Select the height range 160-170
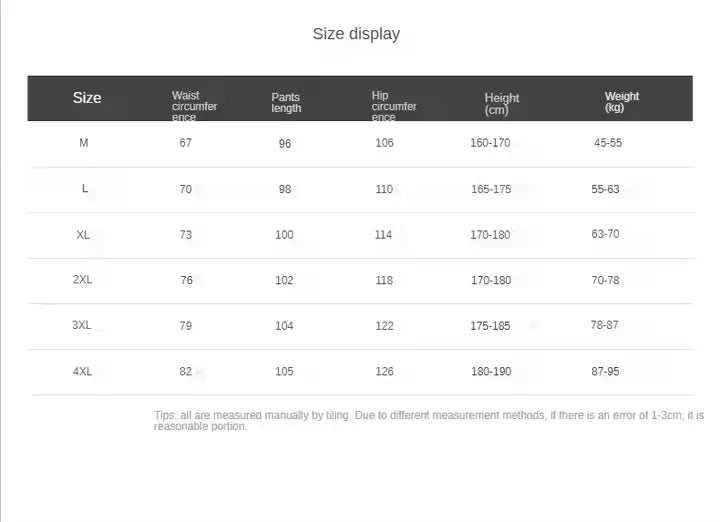 pos(490,143)
